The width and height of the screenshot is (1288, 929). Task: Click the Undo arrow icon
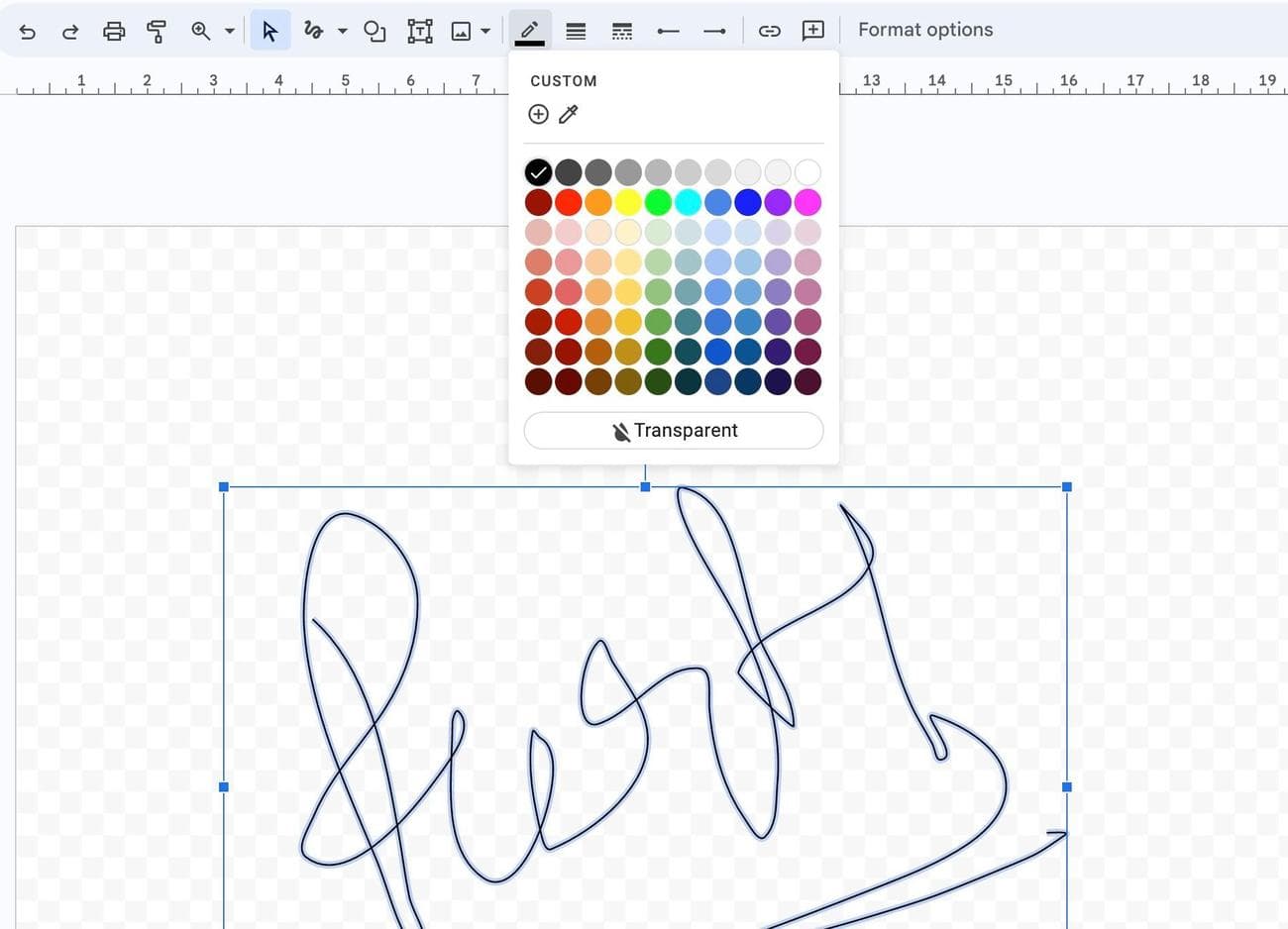point(28,31)
